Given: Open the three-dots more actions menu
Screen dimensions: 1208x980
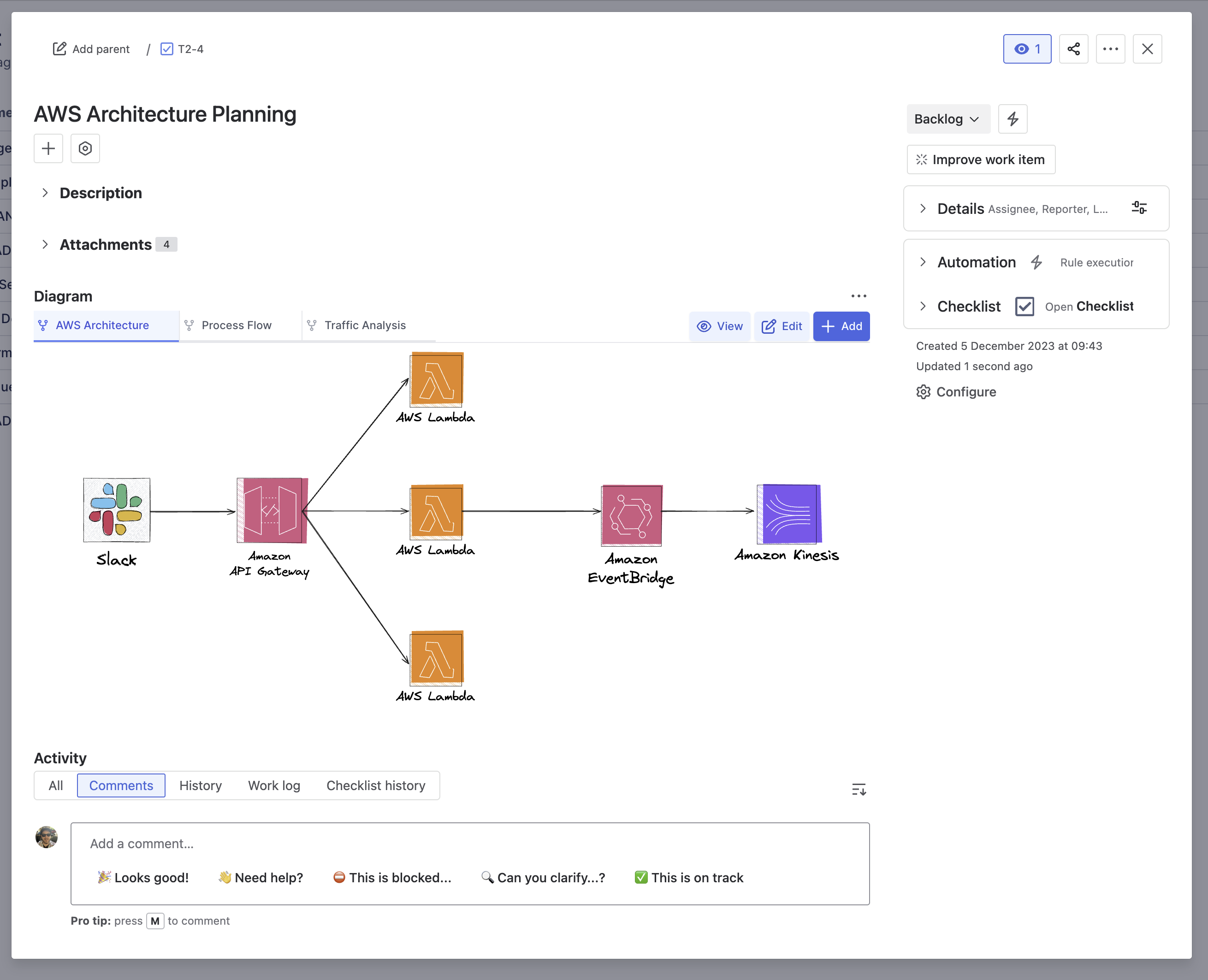Looking at the screenshot, I should (1110, 49).
